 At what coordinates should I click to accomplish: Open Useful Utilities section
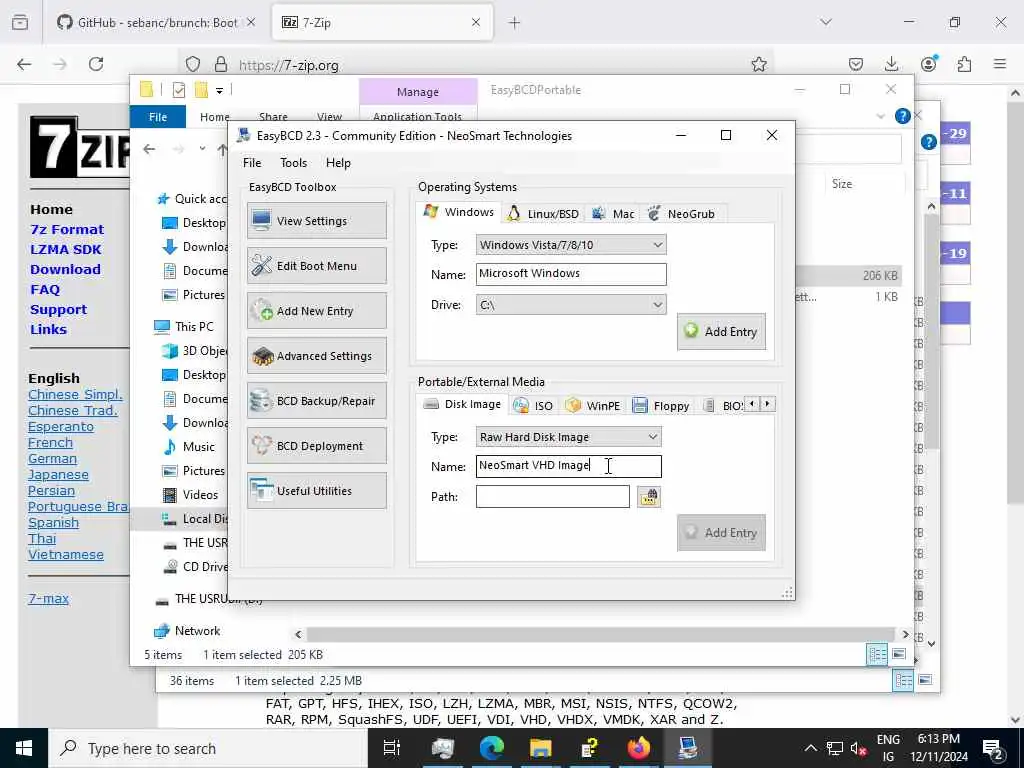[x=317, y=491]
